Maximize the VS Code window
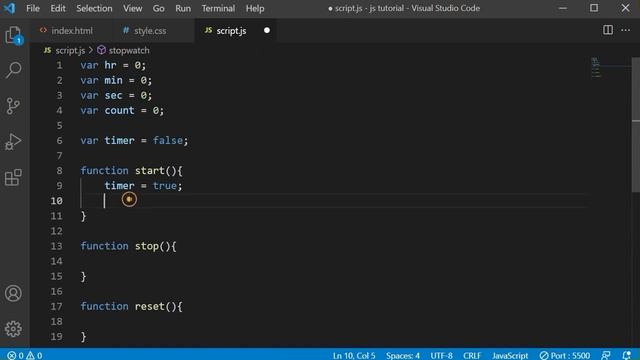640x360 pixels. pos(594,8)
